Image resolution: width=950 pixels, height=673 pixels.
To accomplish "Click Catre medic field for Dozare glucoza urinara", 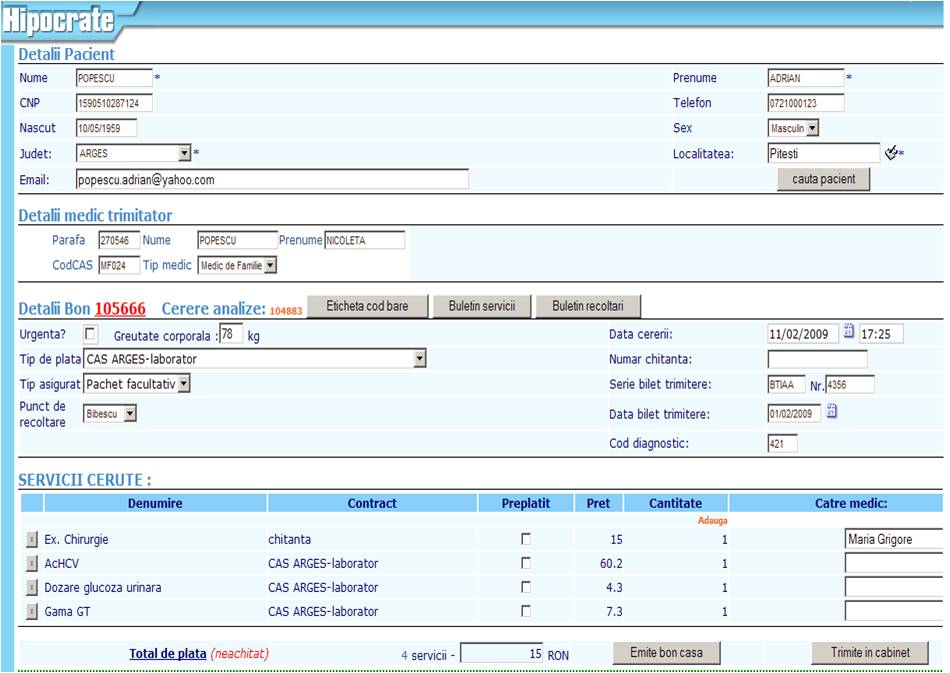I will (894, 587).
